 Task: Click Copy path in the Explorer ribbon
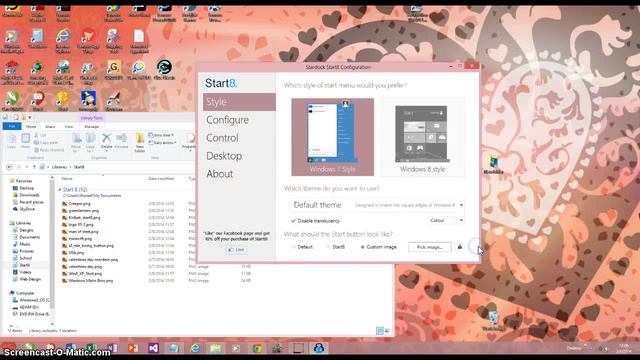pyautogui.click(x=46, y=142)
